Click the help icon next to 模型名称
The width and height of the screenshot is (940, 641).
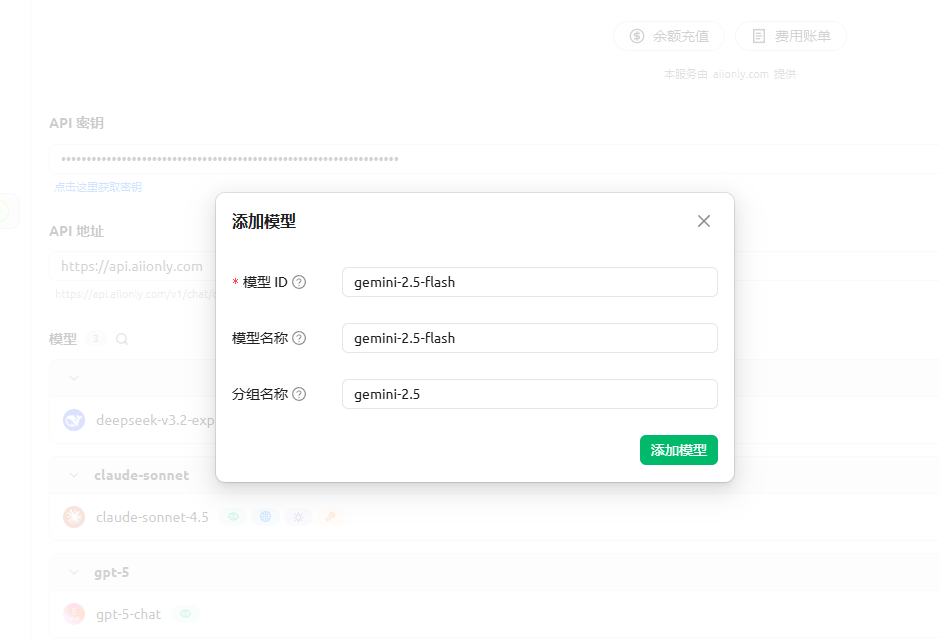point(299,338)
